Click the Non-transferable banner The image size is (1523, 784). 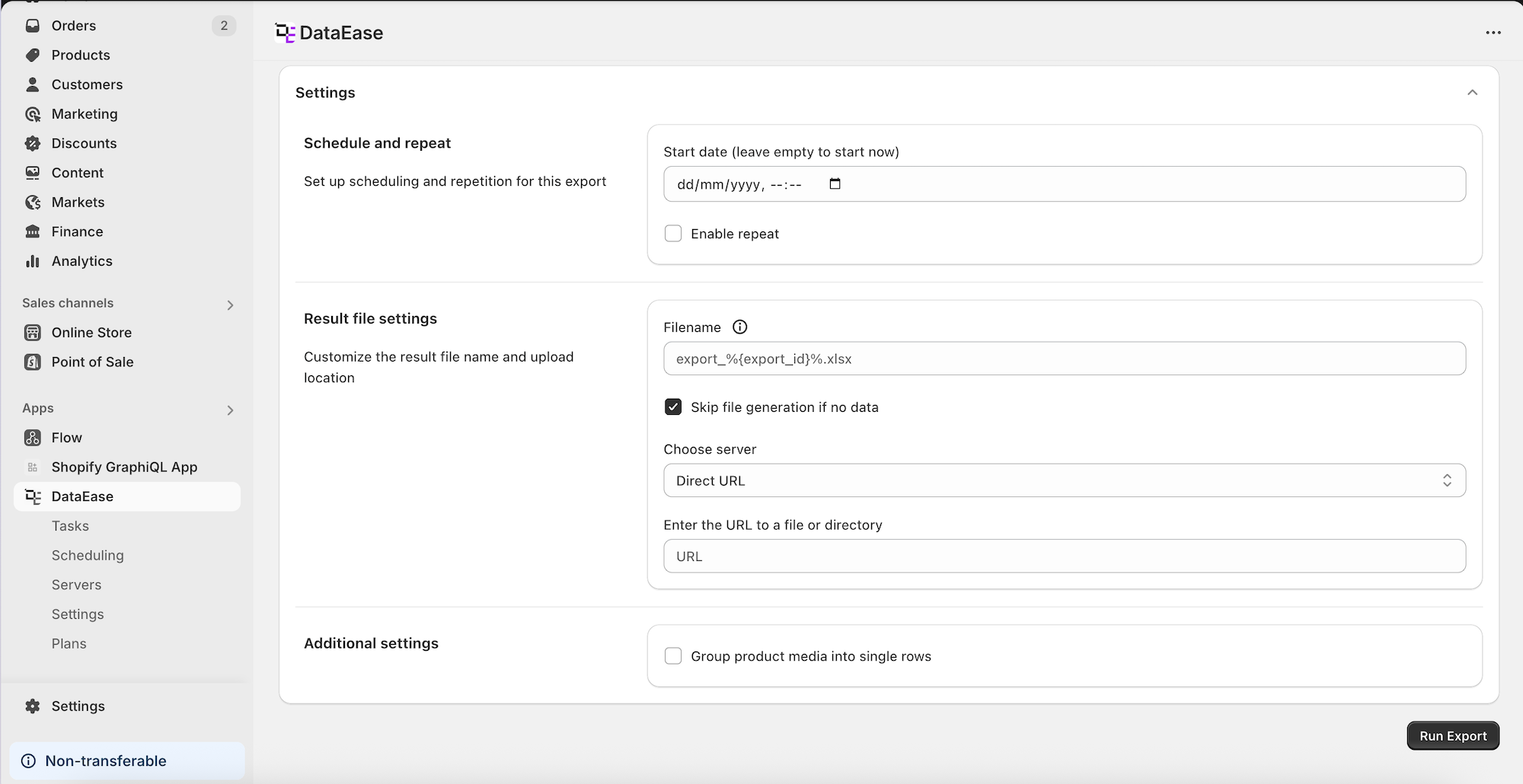[127, 761]
